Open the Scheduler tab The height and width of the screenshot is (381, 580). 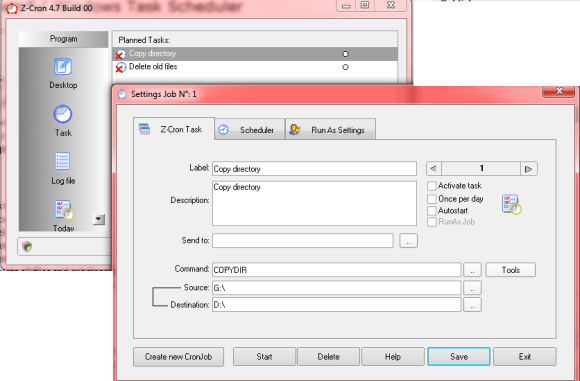pos(250,130)
